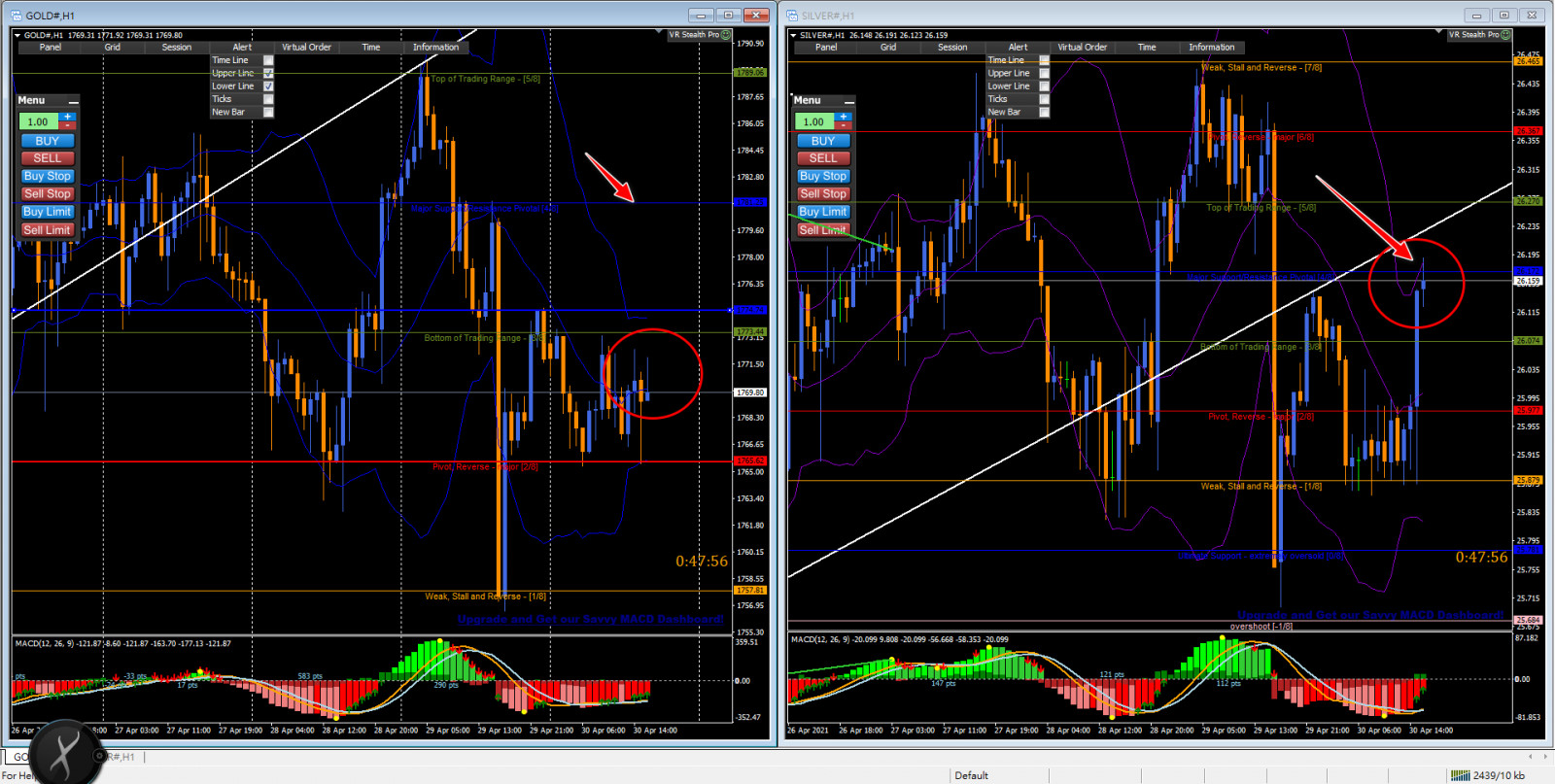Increase lot size in SILVER chart menu
The width and height of the screenshot is (1555, 784).
coord(844,117)
